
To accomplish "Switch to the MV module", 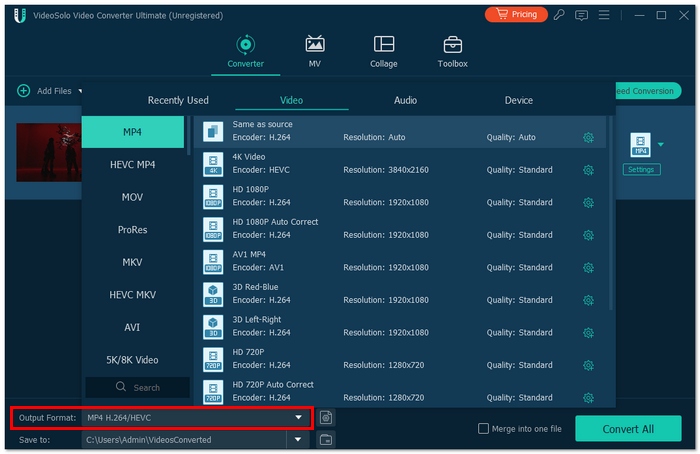I will [x=315, y=52].
